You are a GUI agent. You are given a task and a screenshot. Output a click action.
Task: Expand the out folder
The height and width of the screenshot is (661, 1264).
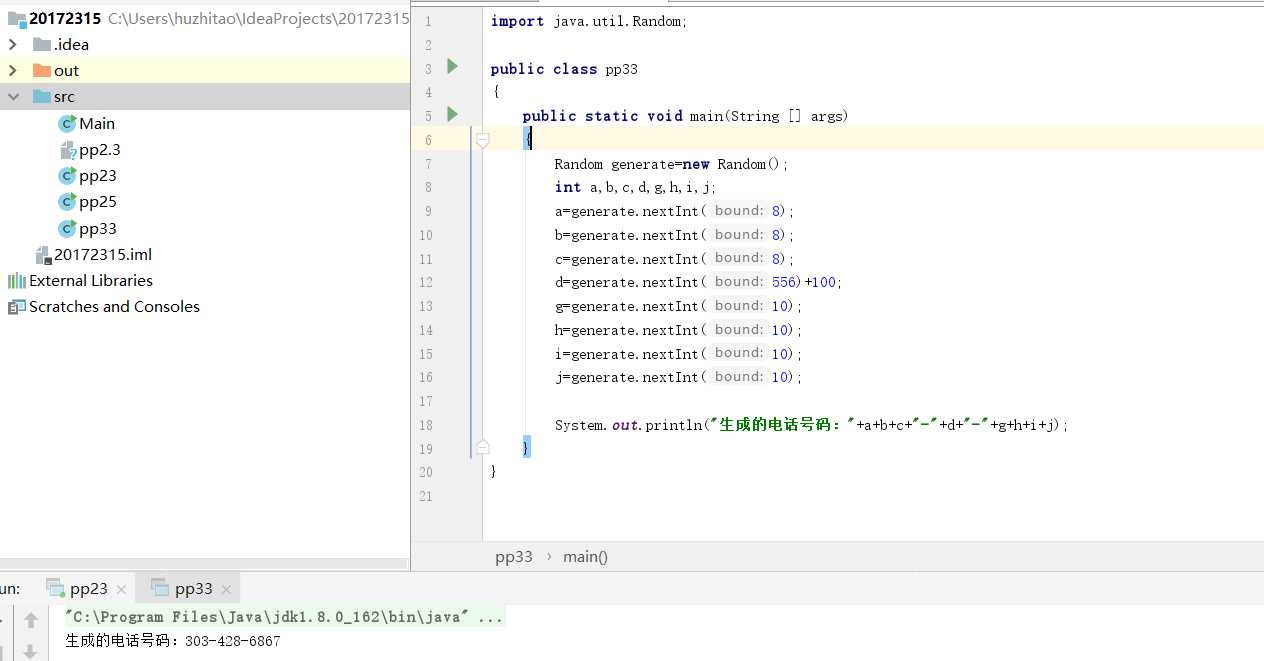coord(13,70)
